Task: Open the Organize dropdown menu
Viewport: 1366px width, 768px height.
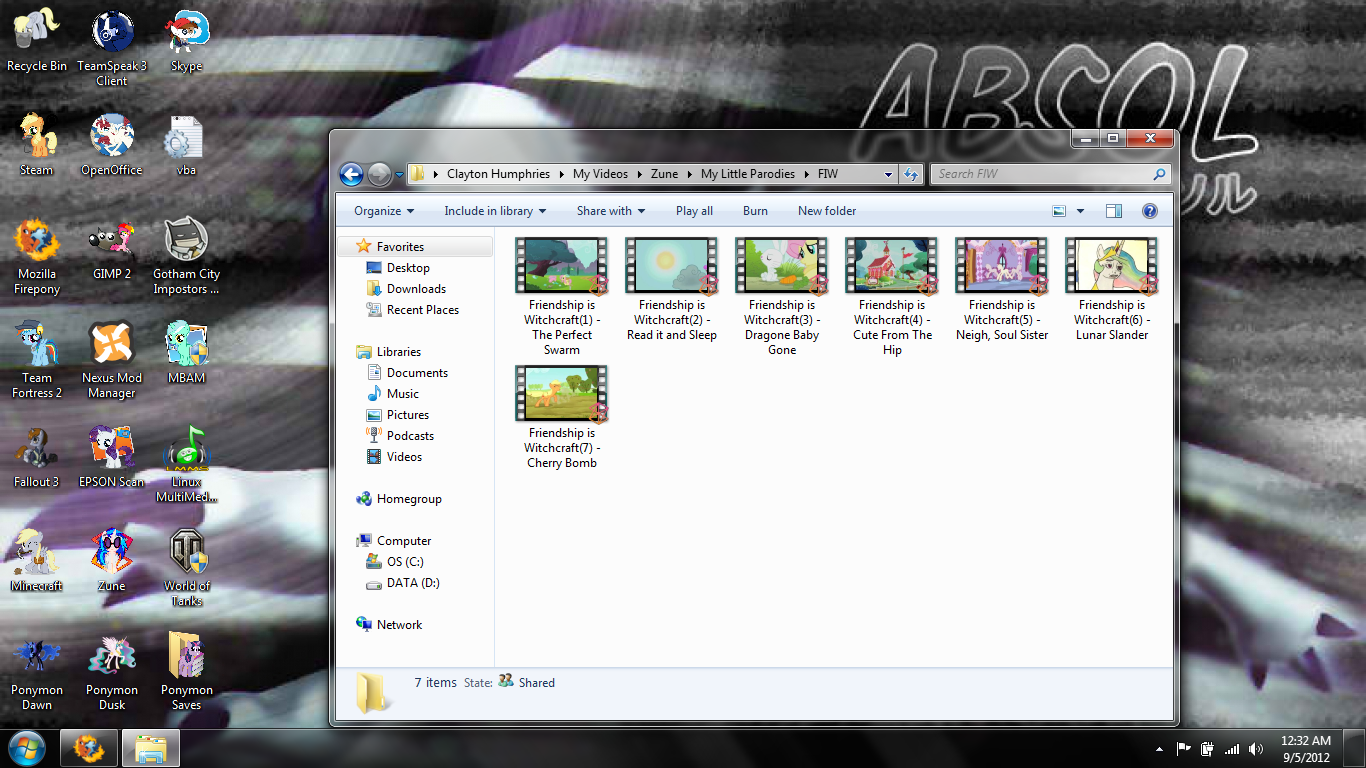Action: 384,211
